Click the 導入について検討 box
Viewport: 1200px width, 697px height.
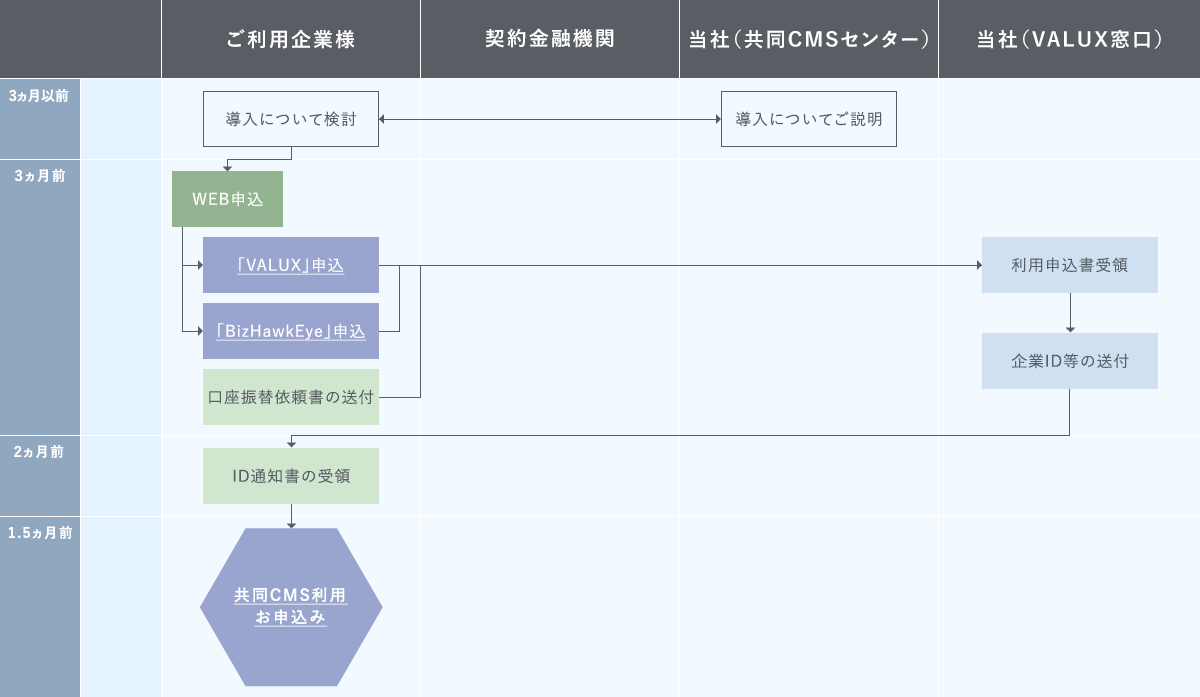coord(290,119)
